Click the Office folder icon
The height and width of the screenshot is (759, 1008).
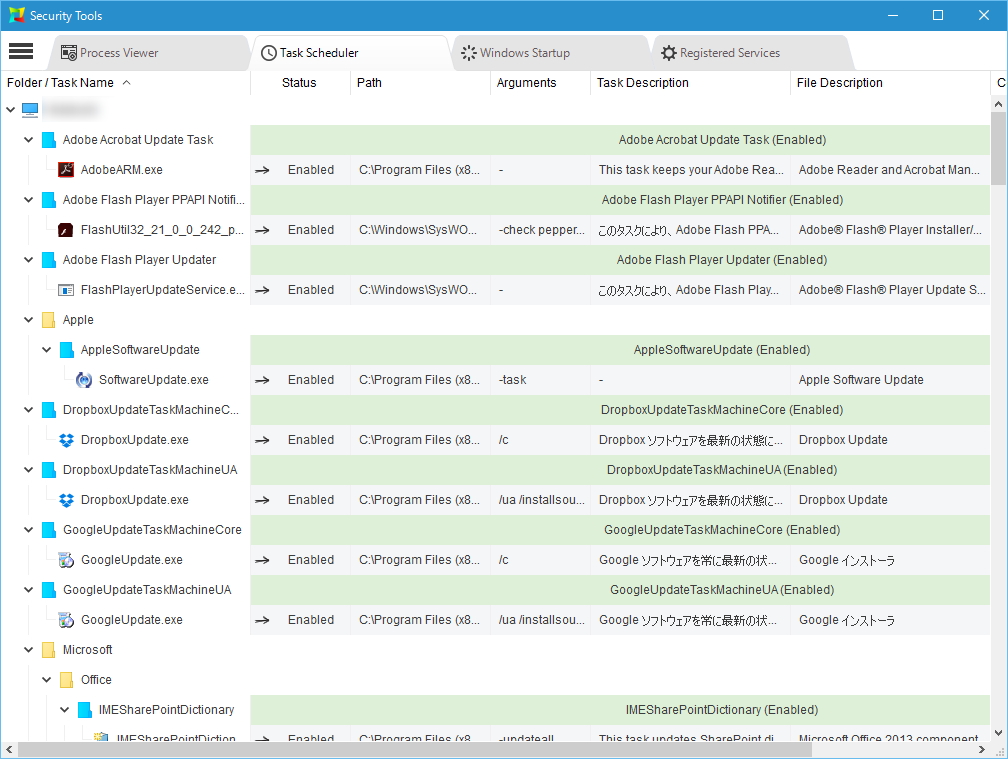[x=66, y=680]
